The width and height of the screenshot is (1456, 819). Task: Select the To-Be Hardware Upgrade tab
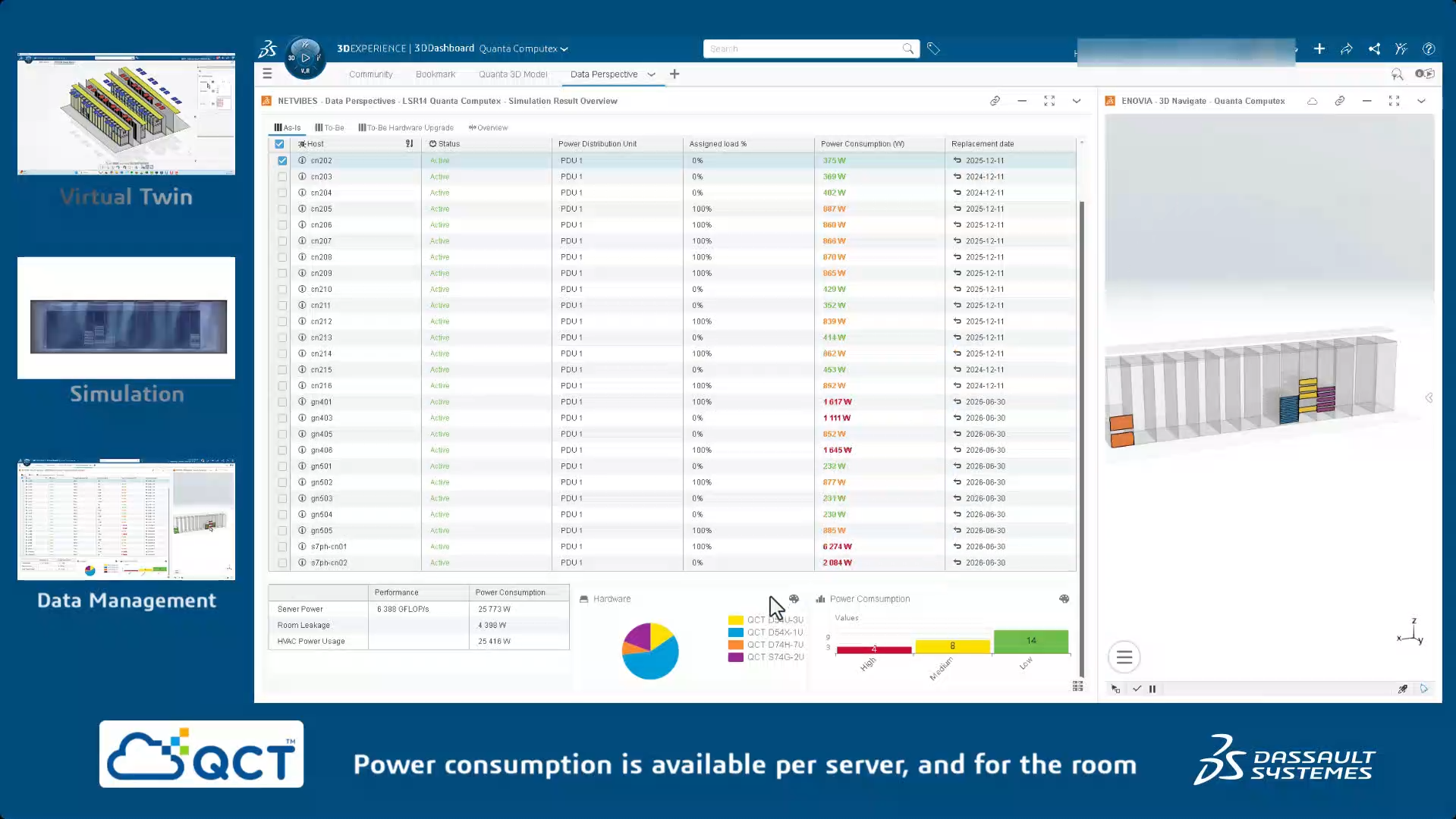point(406,127)
